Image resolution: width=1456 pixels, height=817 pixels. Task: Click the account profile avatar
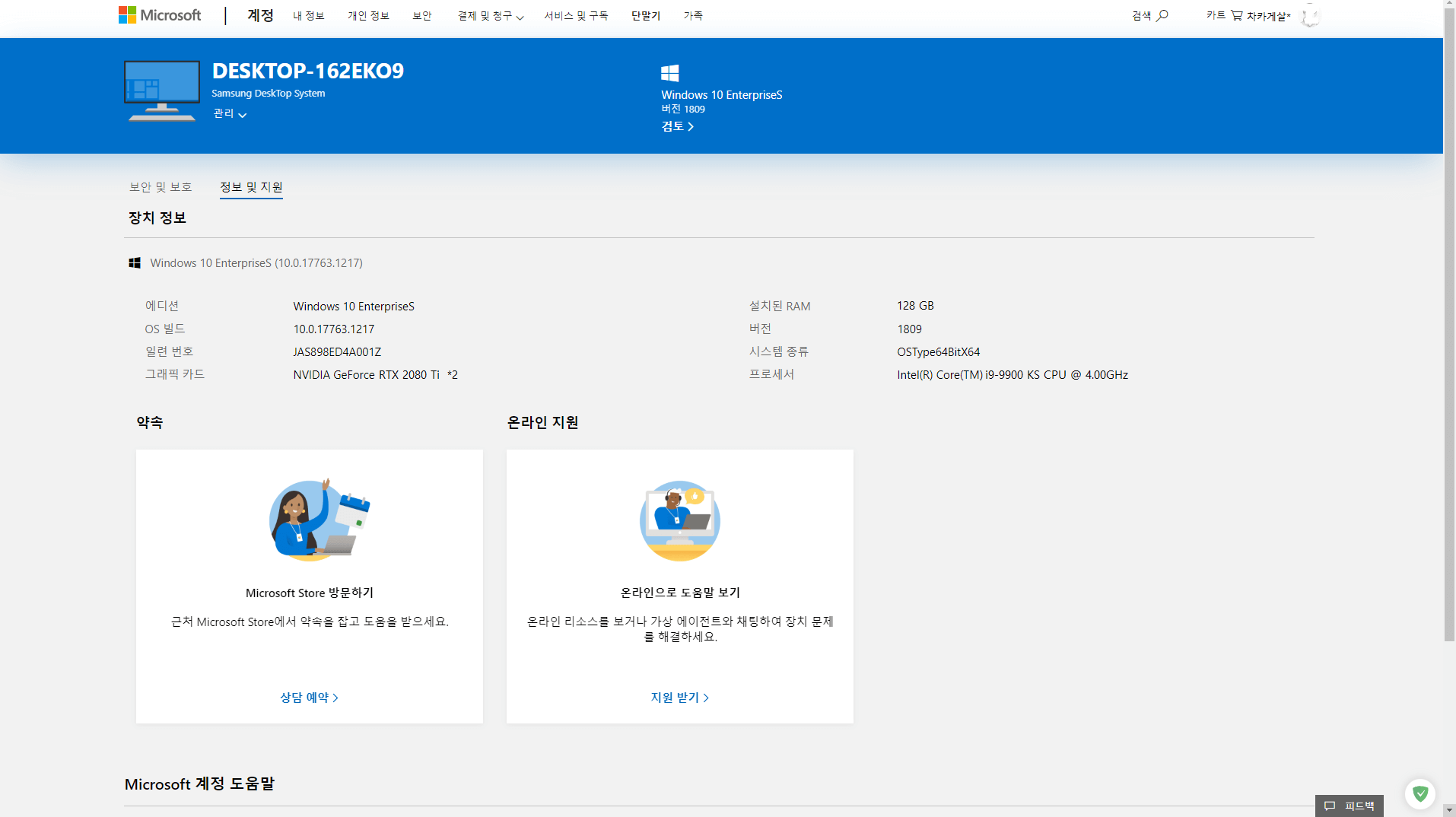coord(1310,16)
